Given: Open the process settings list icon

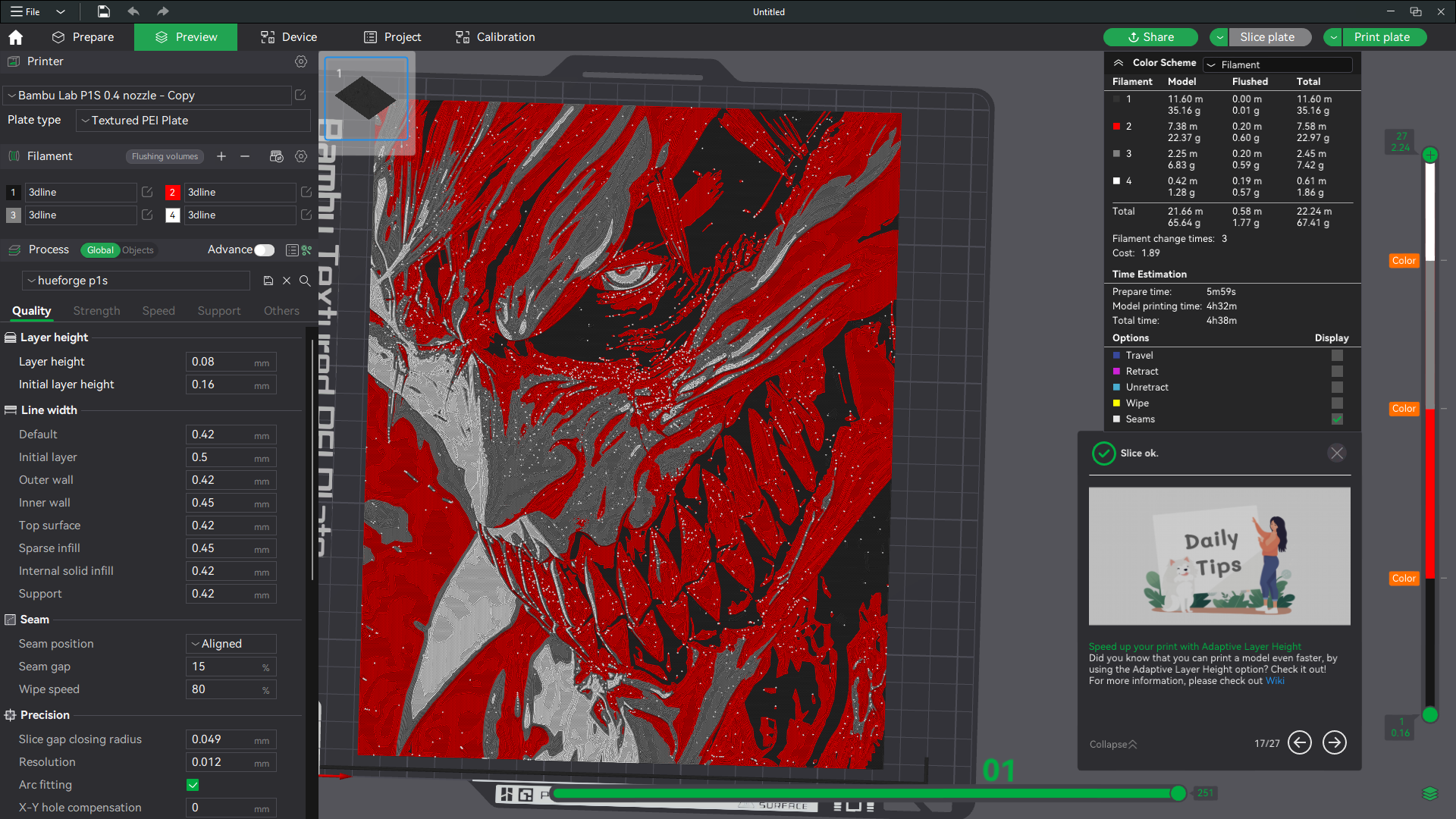Looking at the screenshot, I should [x=292, y=249].
